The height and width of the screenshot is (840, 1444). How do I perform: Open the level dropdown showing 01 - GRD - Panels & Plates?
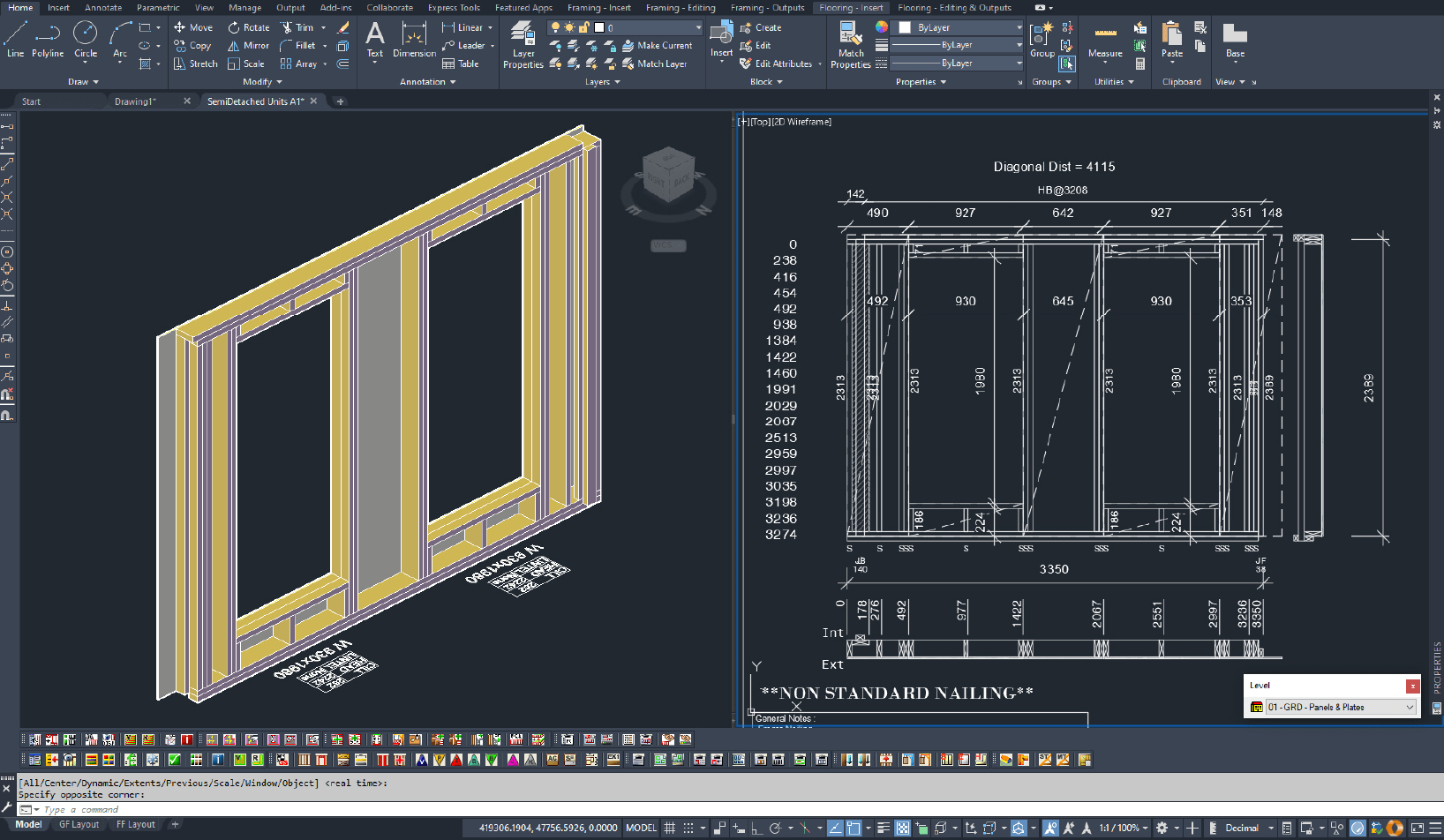pyautogui.click(x=1409, y=706)
